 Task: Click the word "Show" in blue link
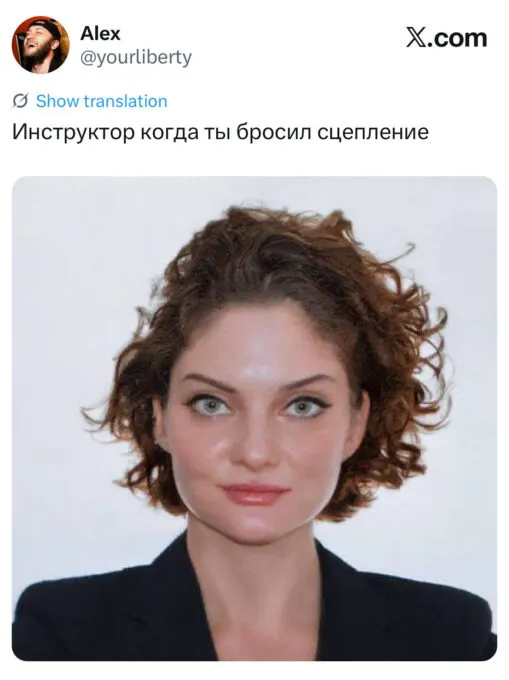[x=58, y=101]
